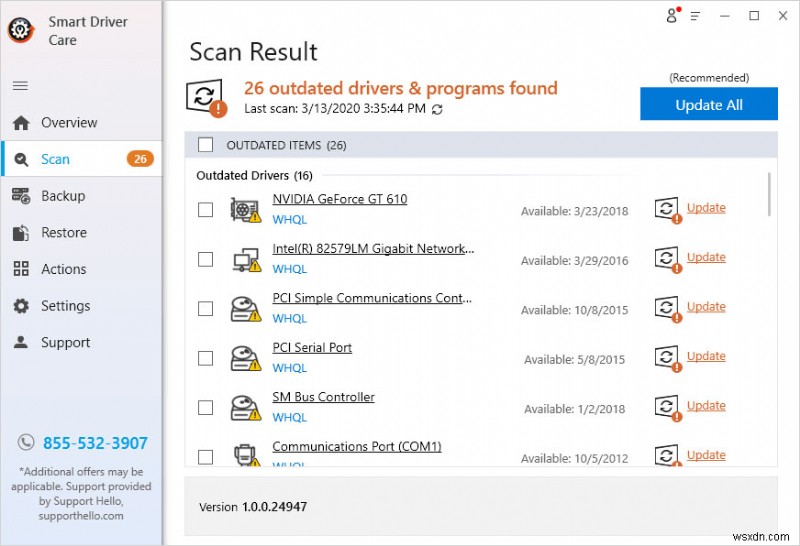Click the NVIDIA GeForce GT 610 device icon
The height and width of the screenshot is (546, 800).
pyautogui.click(x=246, y=209)
